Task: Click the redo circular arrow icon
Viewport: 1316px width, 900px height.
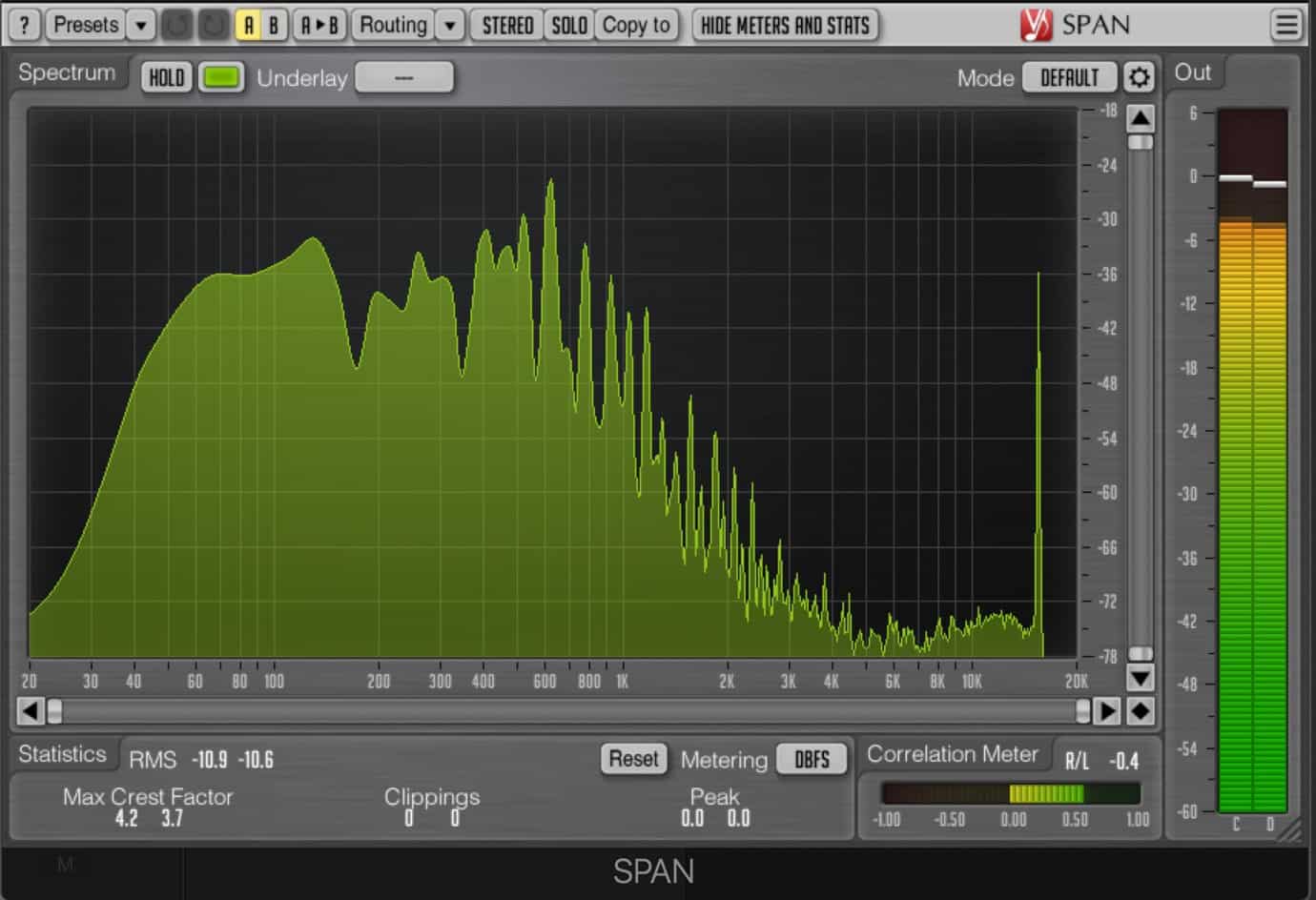Action: click(212, 25)
